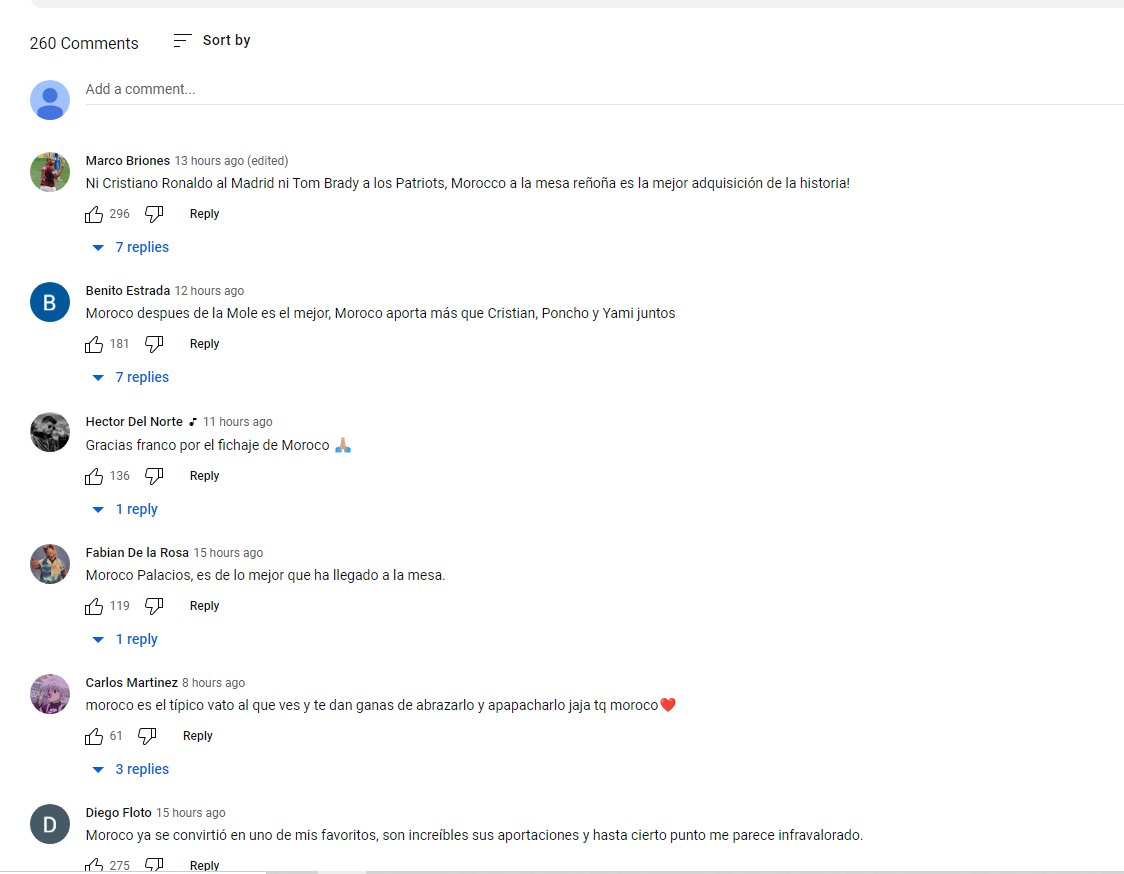Screen dimensions: 1124x874
Task: Expand 1 reply under Fabian De la Rosa
Action: coord(125,639)
